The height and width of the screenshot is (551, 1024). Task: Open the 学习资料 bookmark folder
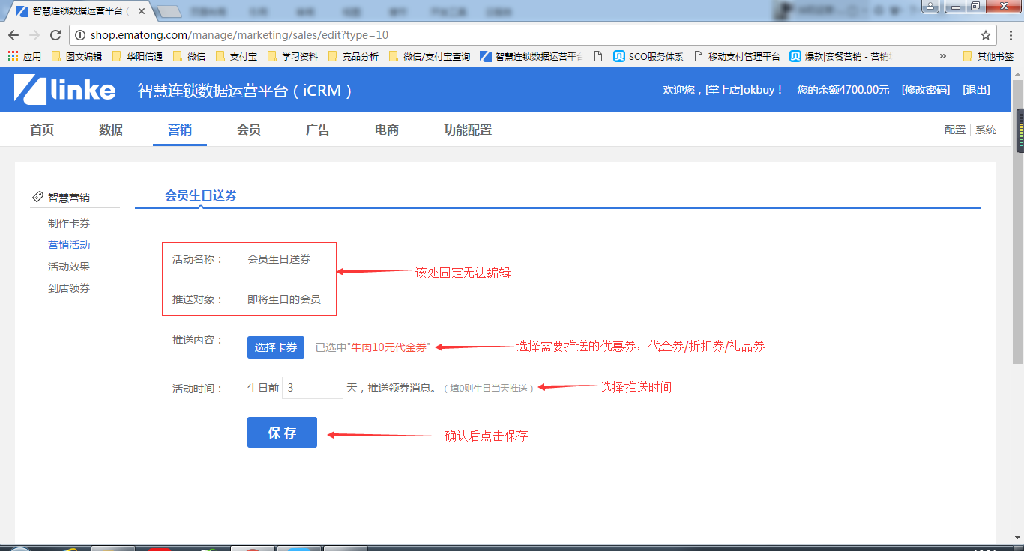[x=293, y=57]
